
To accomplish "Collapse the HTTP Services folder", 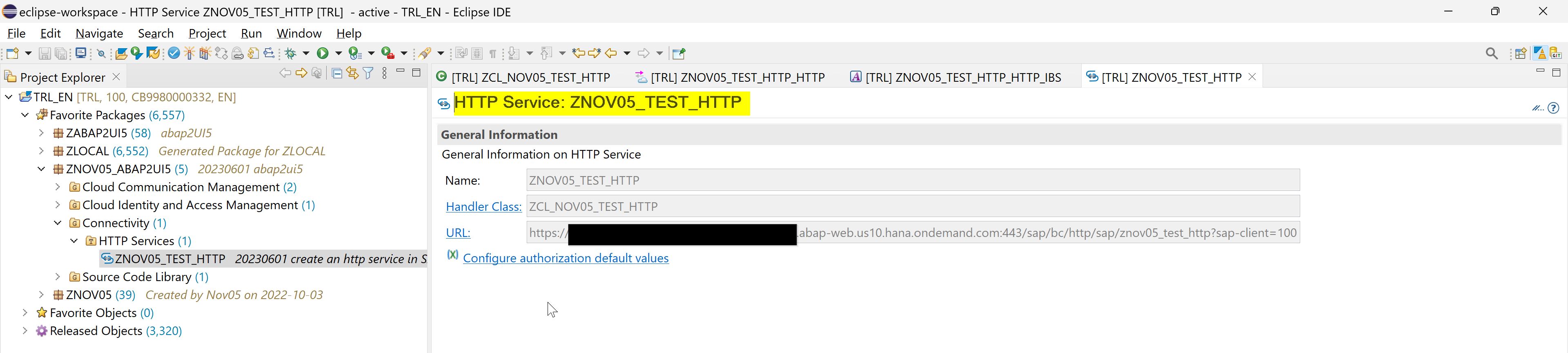I will (x=74, y=240).
